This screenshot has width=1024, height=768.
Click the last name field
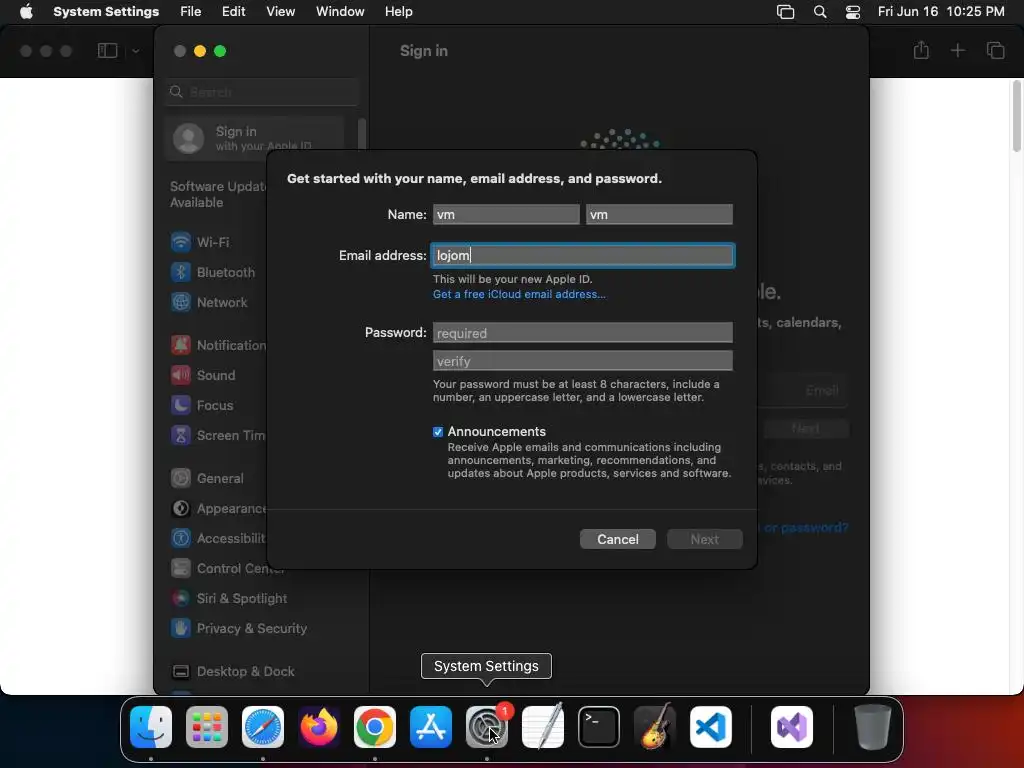click(x=659, y=214)
